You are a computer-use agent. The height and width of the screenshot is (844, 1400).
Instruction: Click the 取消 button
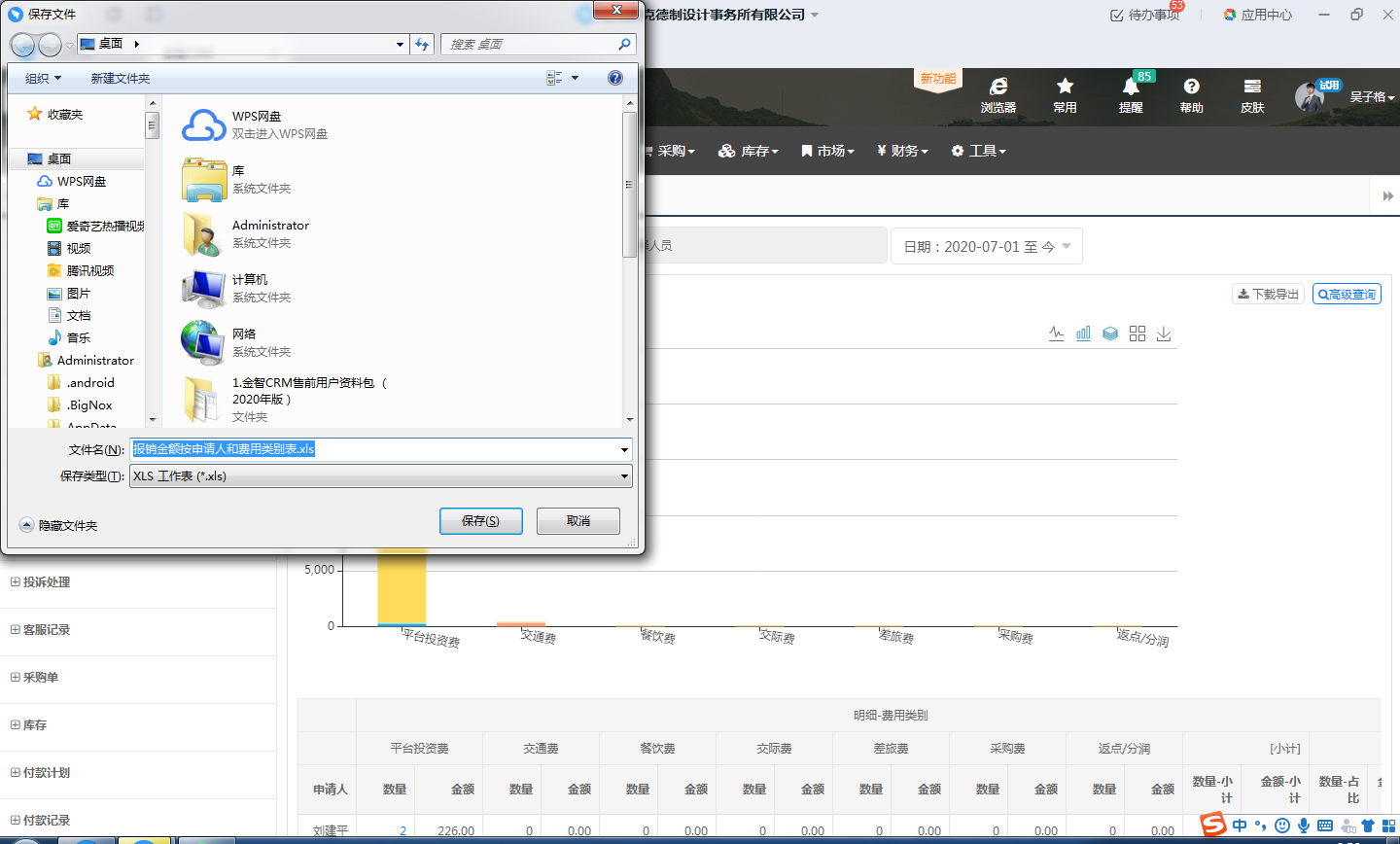coord(578,521)
